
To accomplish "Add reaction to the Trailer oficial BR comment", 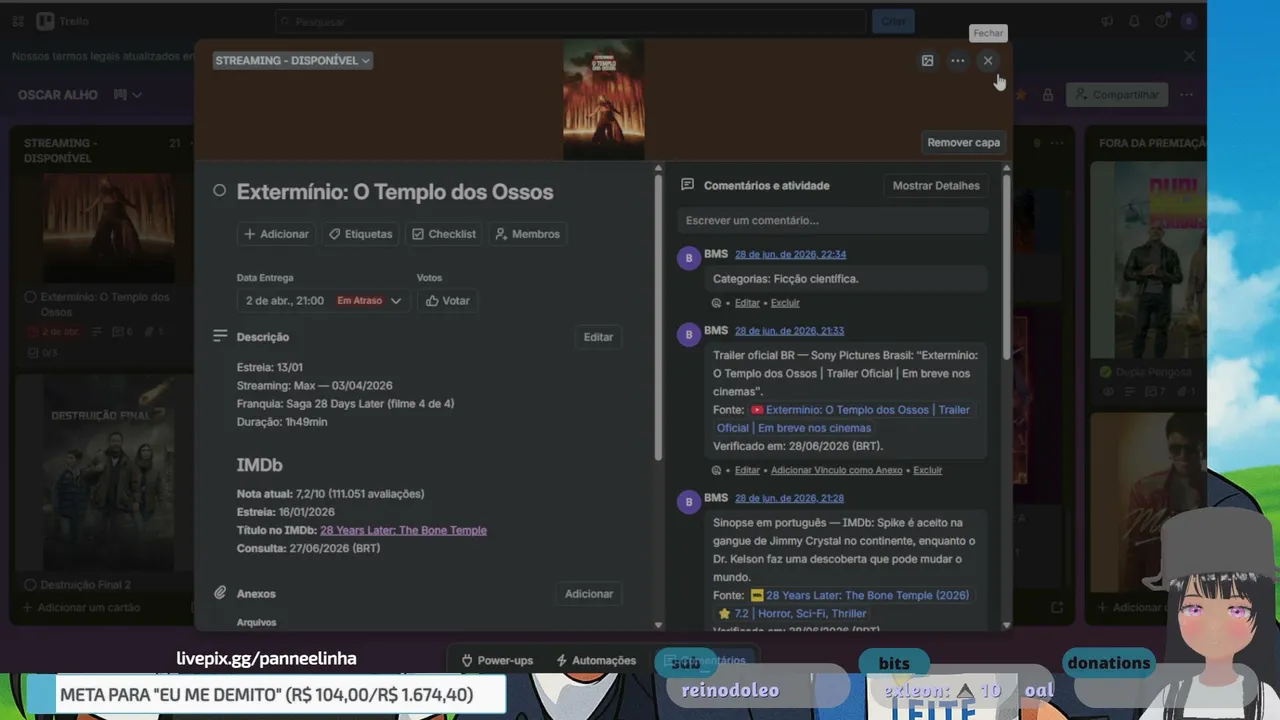I will 716,470.
